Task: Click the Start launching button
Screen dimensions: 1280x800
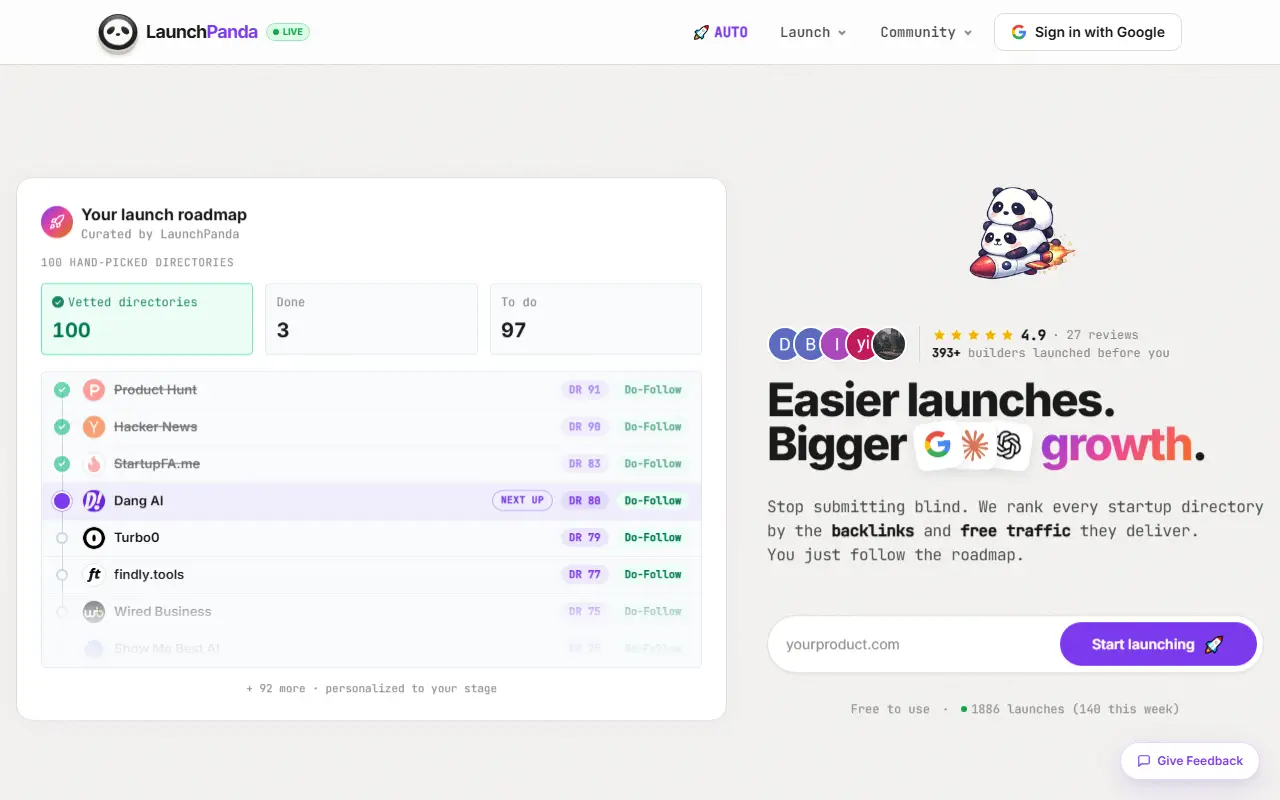Action: [1158, 645]
